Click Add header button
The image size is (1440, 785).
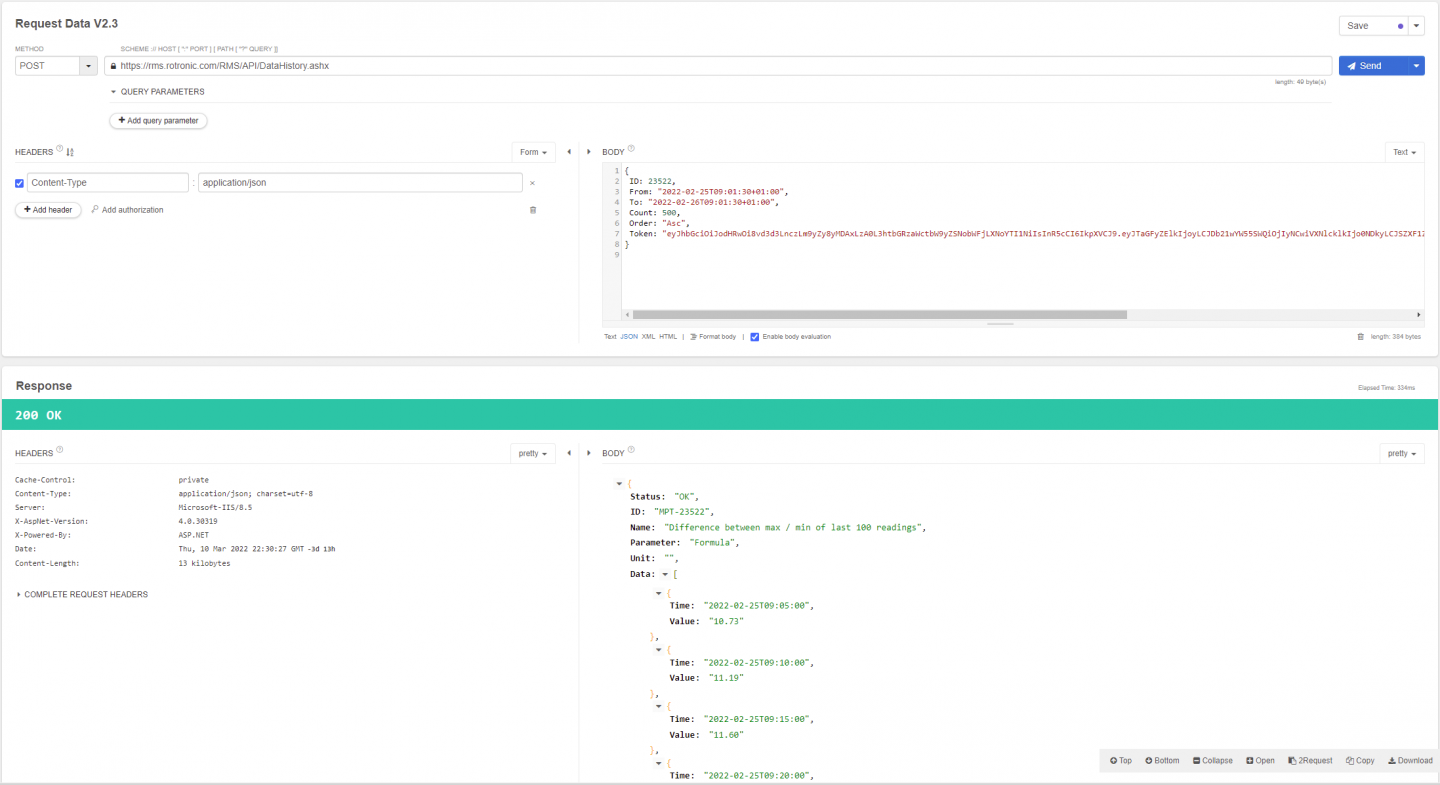48,210
